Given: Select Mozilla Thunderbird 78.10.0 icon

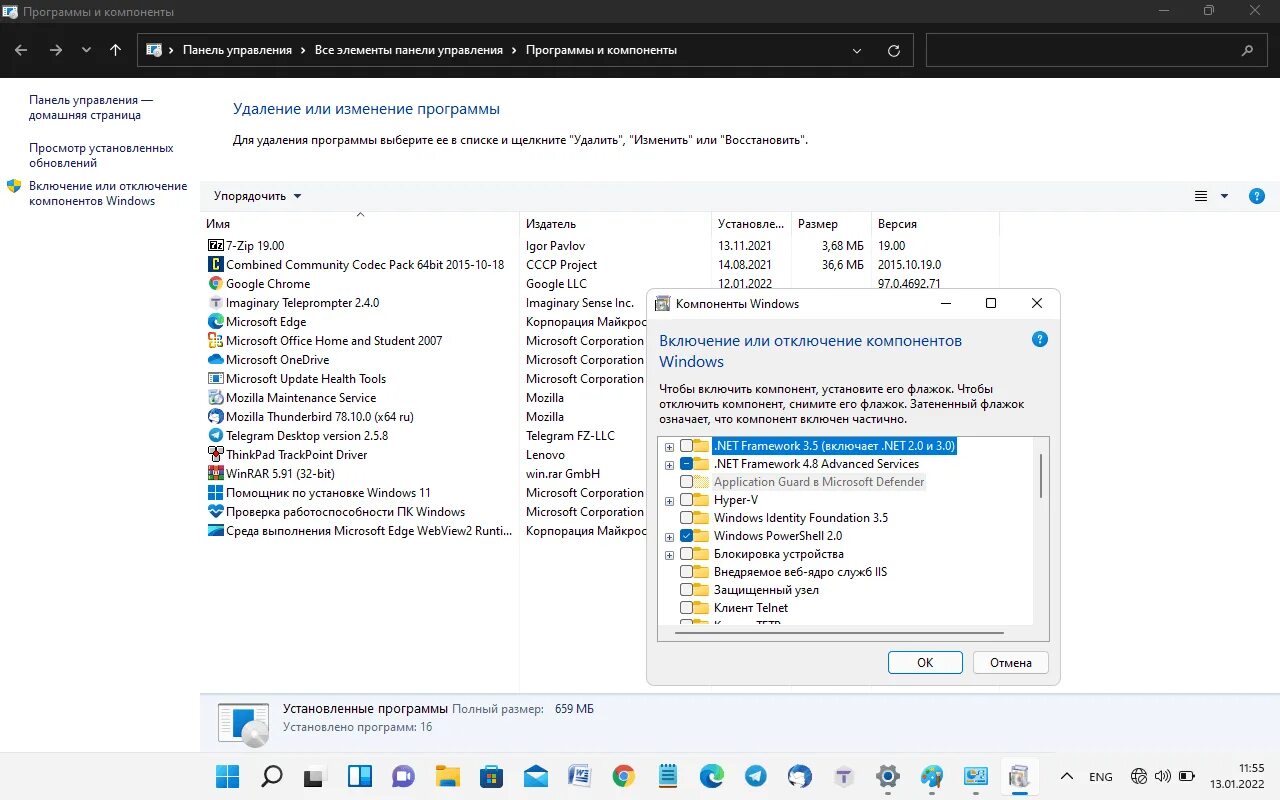Looking at the screenshot, I should 215,416.
